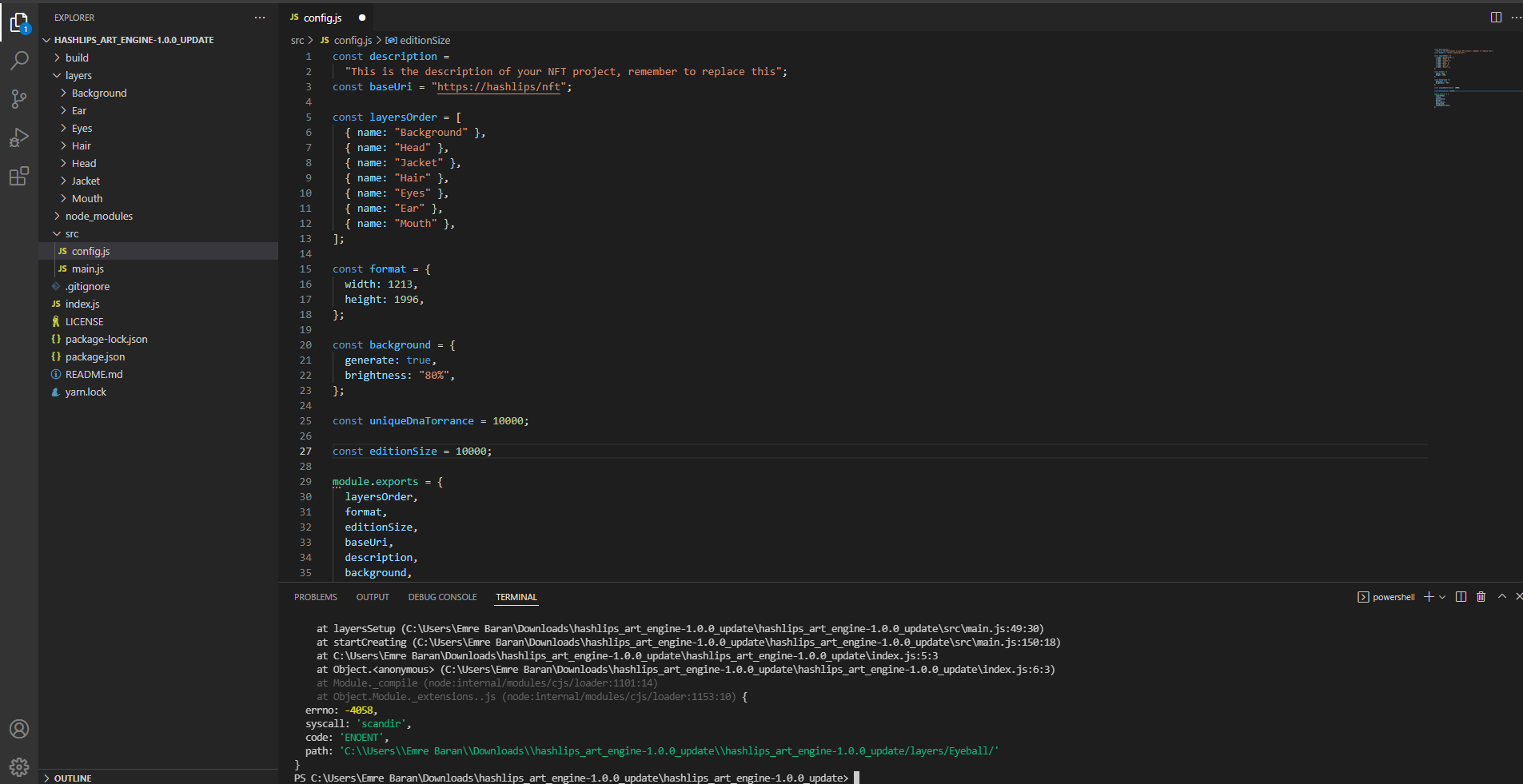Follow the https://hashlips/nft link in code
Screen dimensions: 1523x784
pos(499,87)
